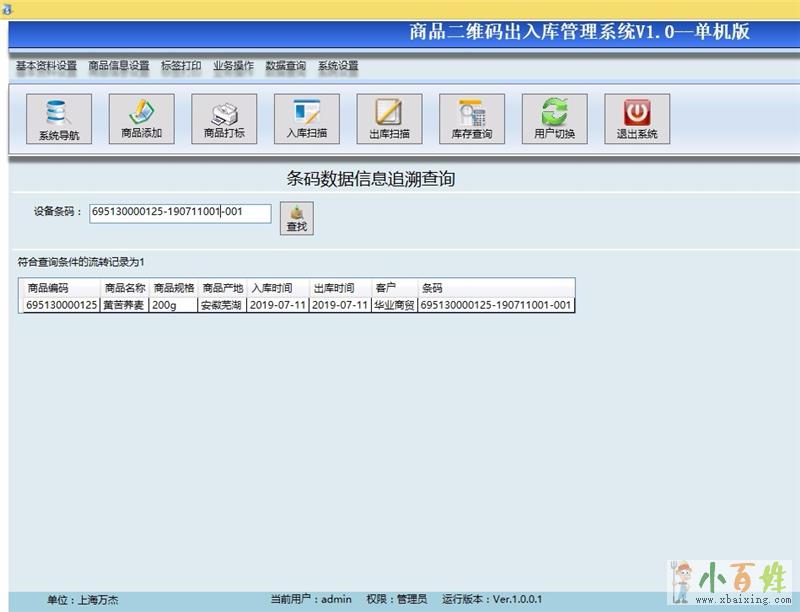Image resolution: width=800 pixels, height=612 pixels.
Task: Open the 数据查询 menu
Action: coord(286,66)
